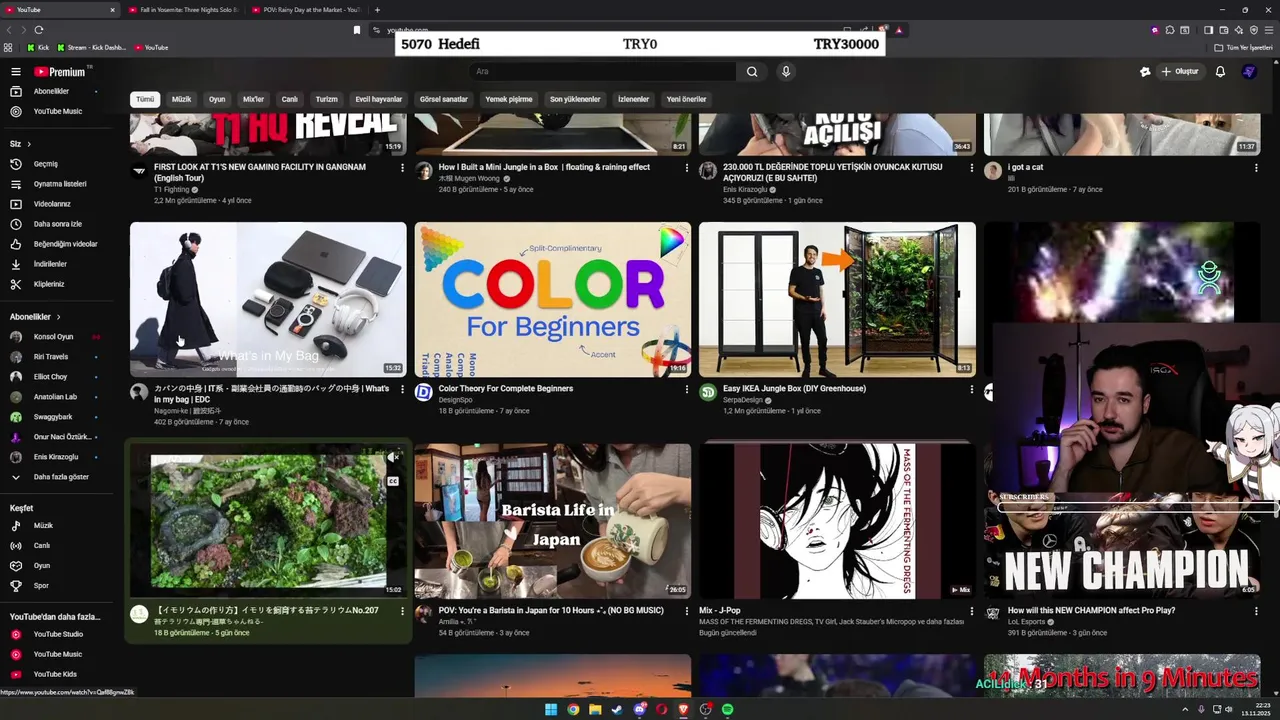Open options menu for Easy IKEA Jungle Box
The height and width of the screenshot is (720, 1280).
click(x=972, y=389)
